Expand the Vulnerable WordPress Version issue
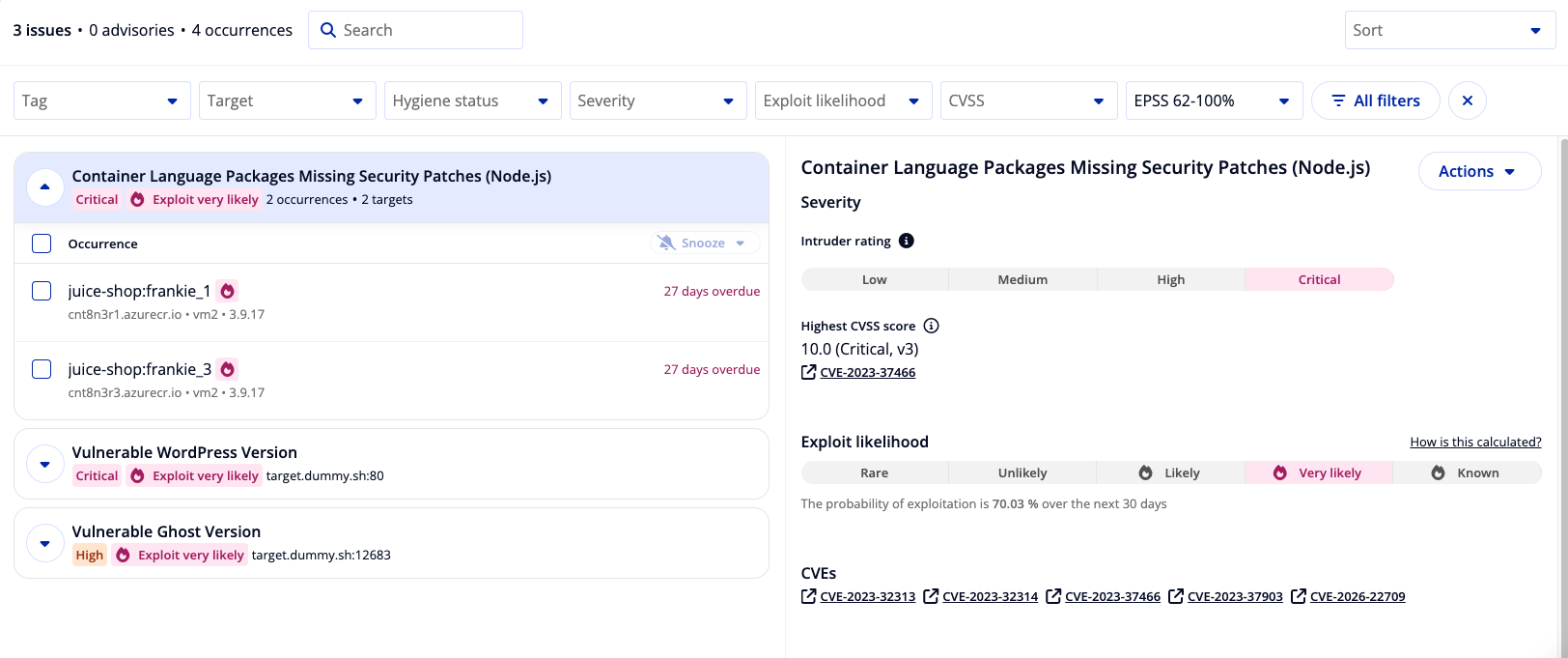The width and height of the screenshot is (1568, 658). coord(45,464)
